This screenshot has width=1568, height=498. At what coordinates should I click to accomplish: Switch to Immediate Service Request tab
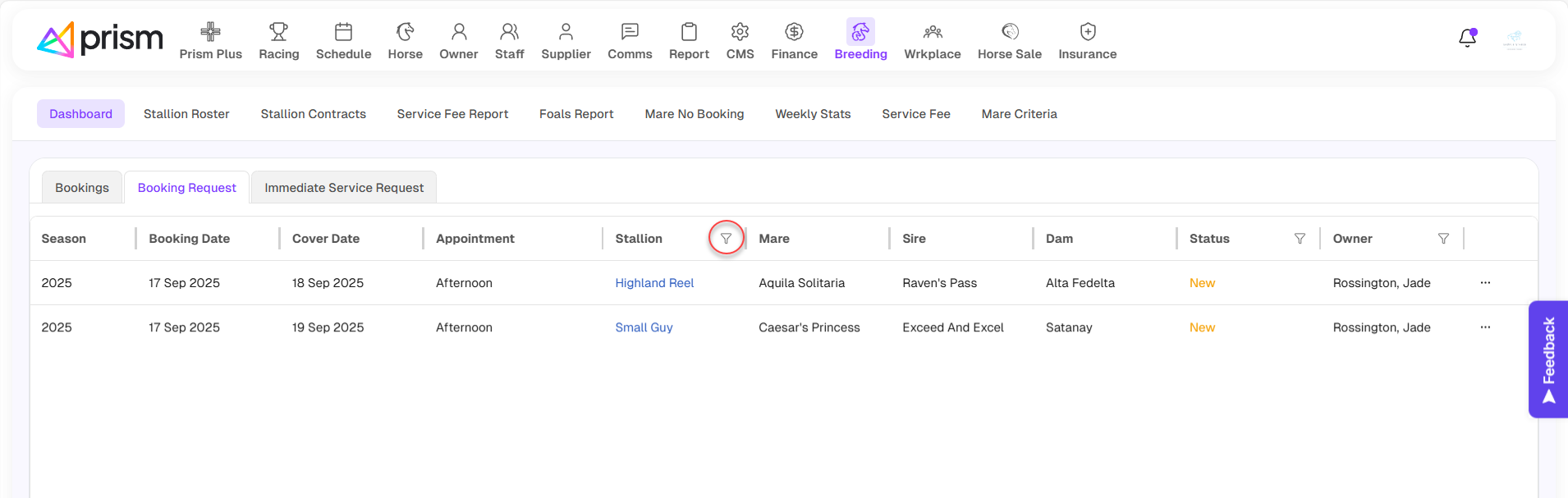(x=344, y=188)
